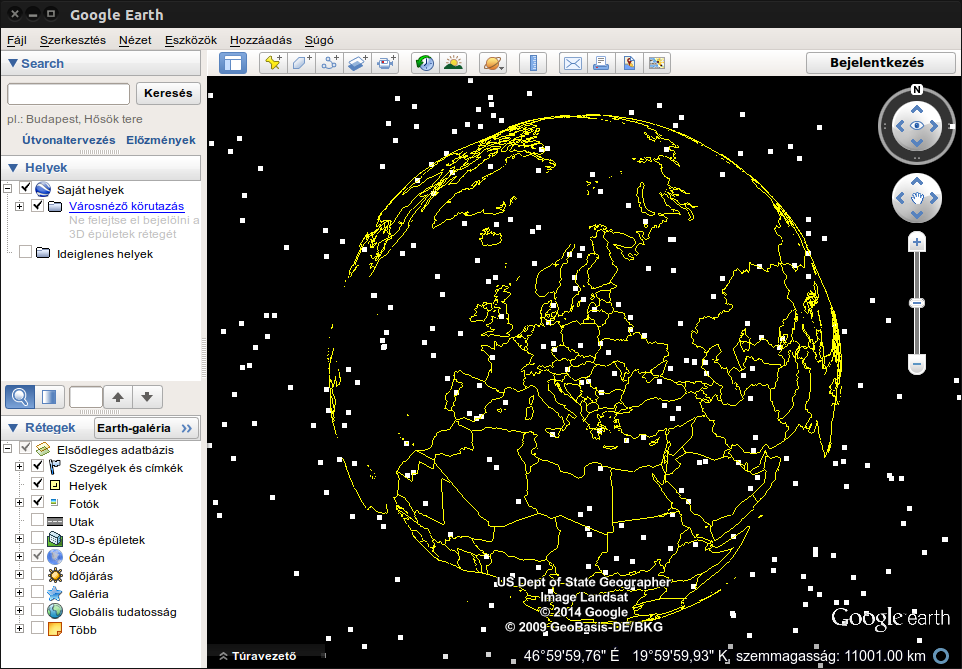Open the Nézet menu

[135, 40]
